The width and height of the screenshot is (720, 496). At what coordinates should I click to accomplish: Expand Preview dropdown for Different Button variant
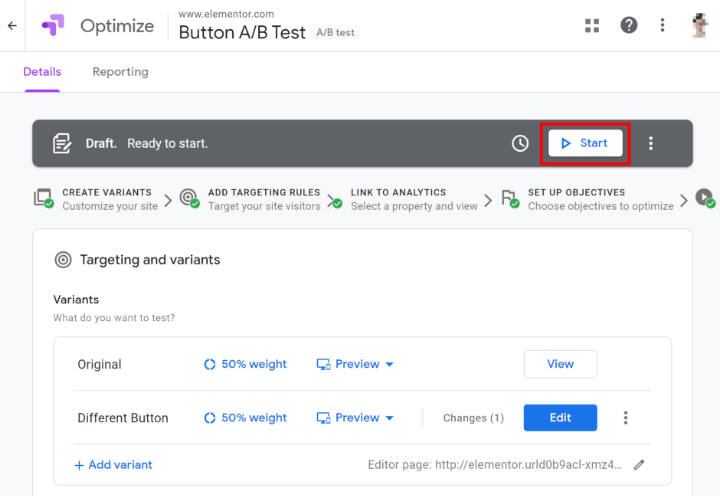[x=356, y=418]
